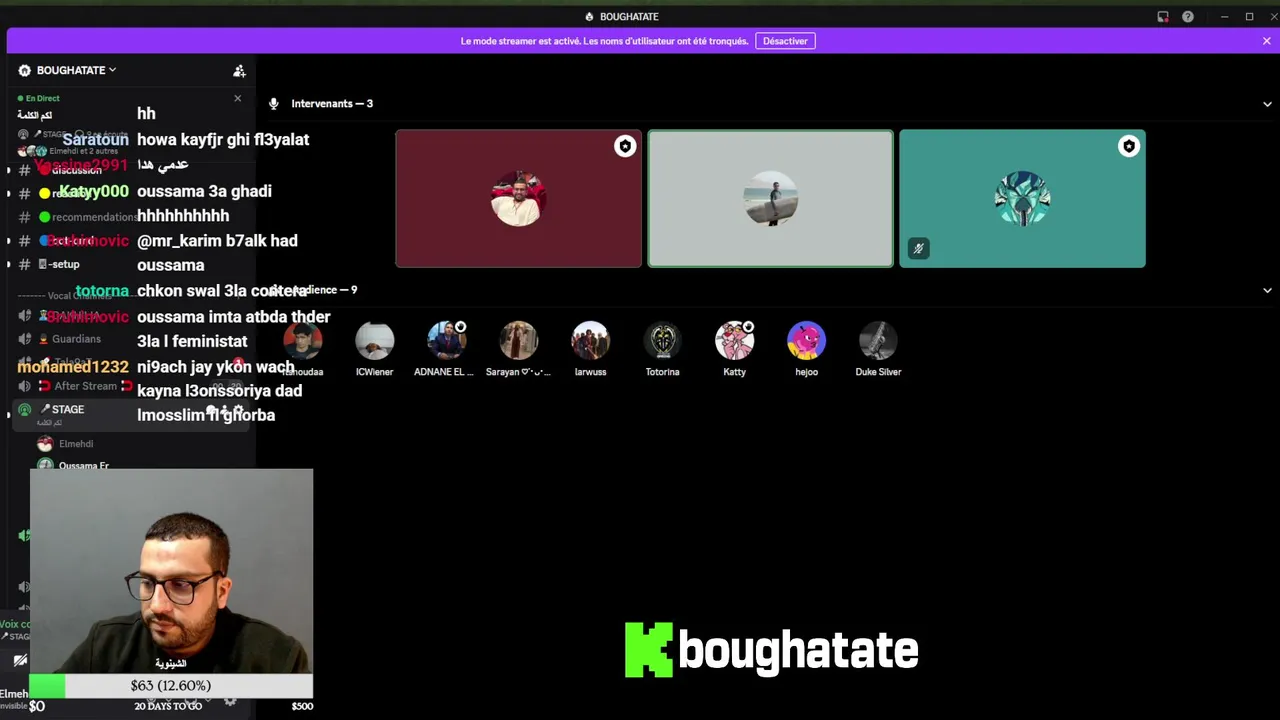Click the After Stream voice speaker icon
Image resolution: width=1280 pixels, height=720 pixels.
(24, 386)
